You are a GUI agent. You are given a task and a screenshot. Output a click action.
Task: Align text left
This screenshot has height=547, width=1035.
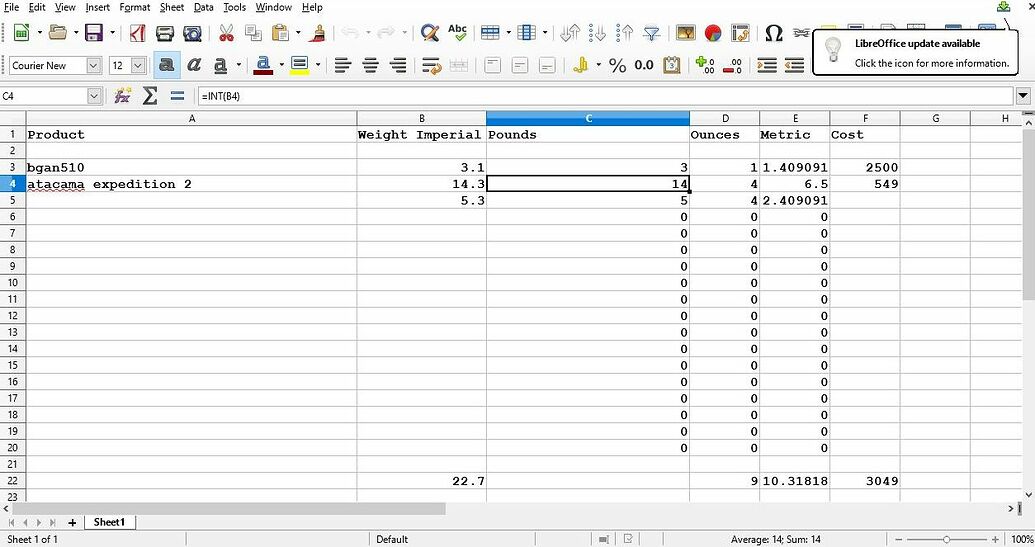pyautogui.click(x=342, y=65)
